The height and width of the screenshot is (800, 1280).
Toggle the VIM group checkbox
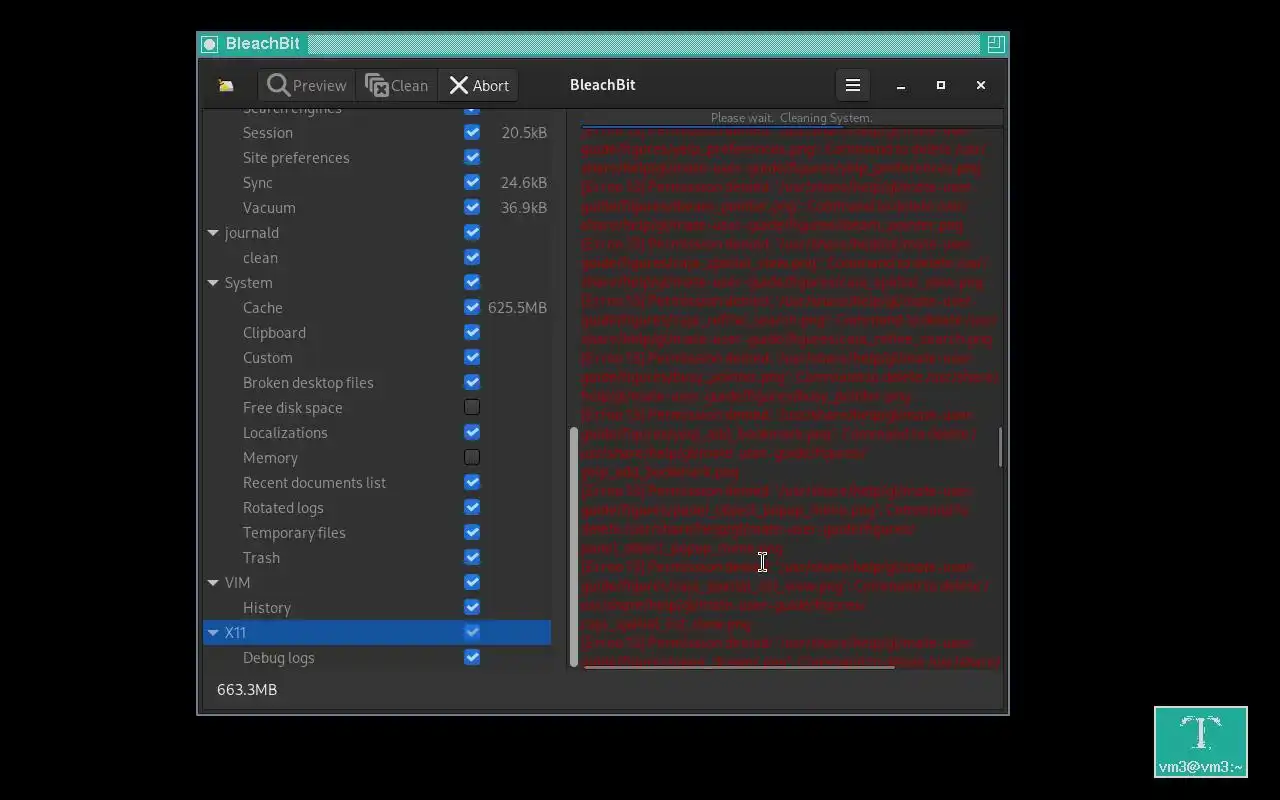[x=472, y=583]
